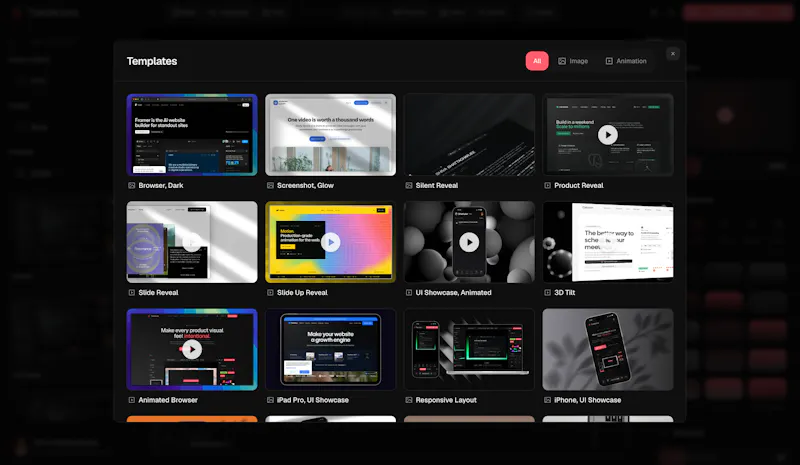This screenshot has height=465, width=800.
Task: Select the Silent Reveal label text
Action: click(x=437, y=185)
